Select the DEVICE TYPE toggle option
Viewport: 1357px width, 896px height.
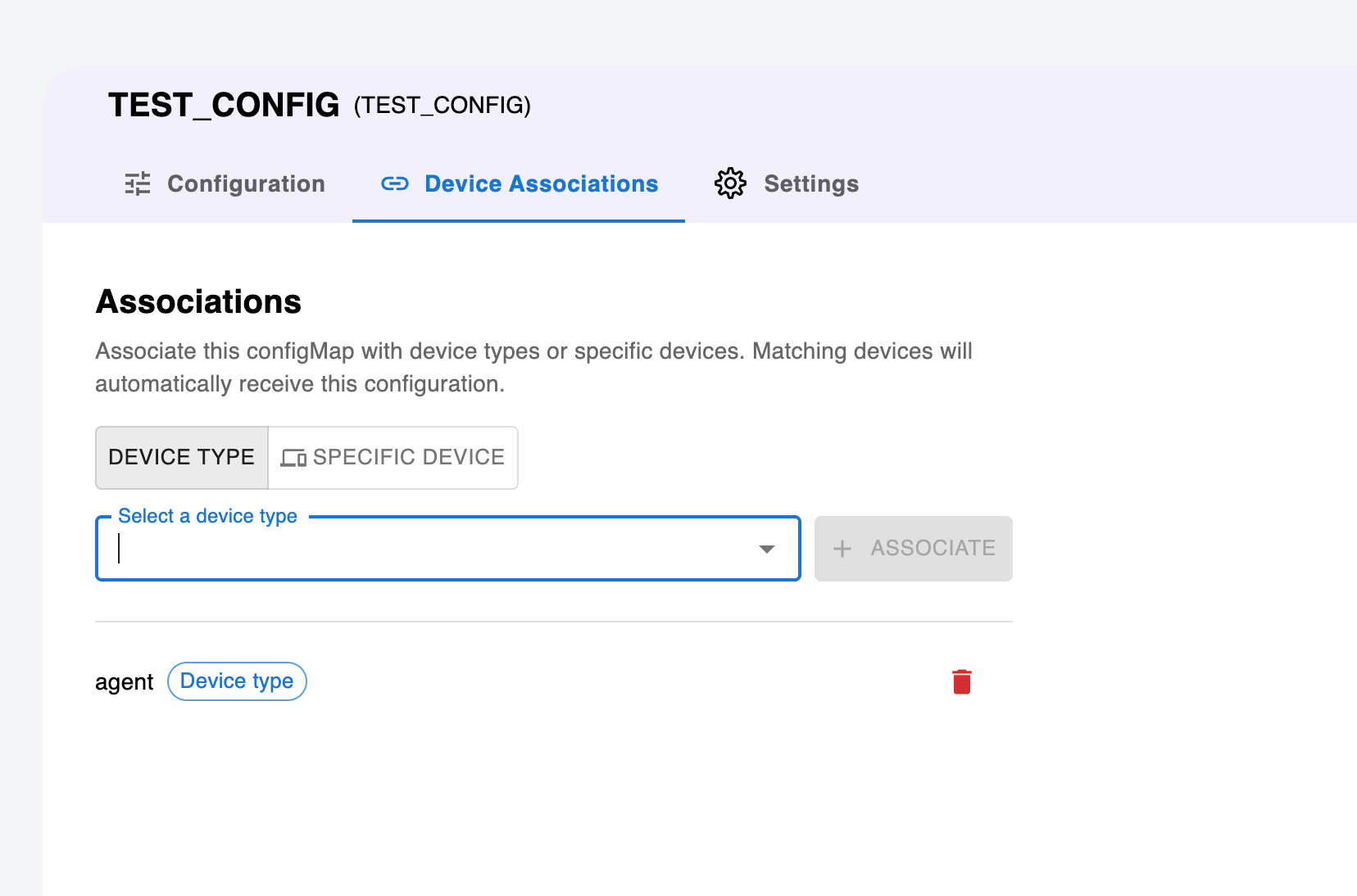click(x=182, y=457)
